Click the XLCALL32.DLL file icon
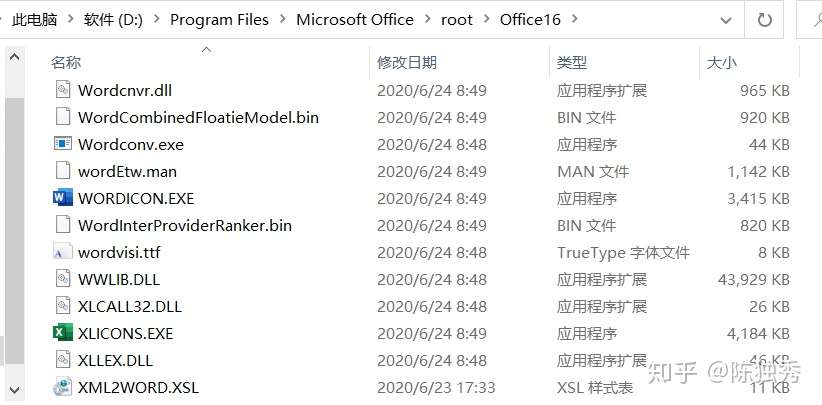 point(63,306)
